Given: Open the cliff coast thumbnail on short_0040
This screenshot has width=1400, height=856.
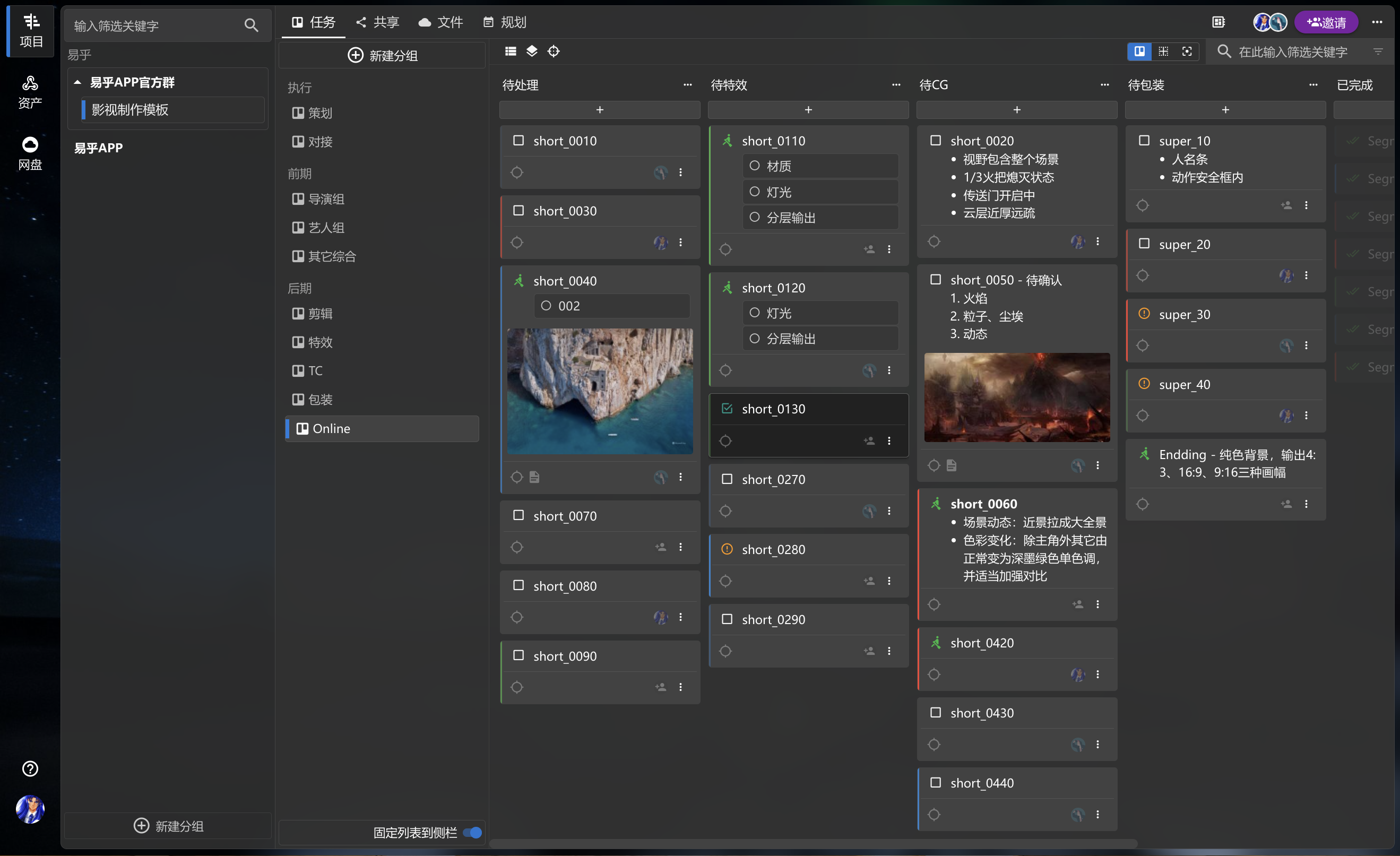Looking at the screenshot, I should click(x=600, y=391).
